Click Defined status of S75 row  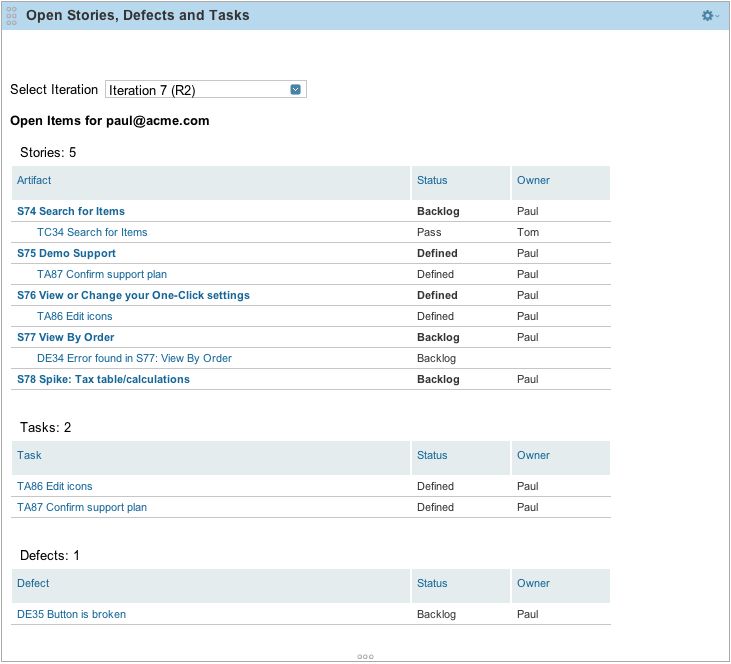pyautogui.click(x=437, y=253)
